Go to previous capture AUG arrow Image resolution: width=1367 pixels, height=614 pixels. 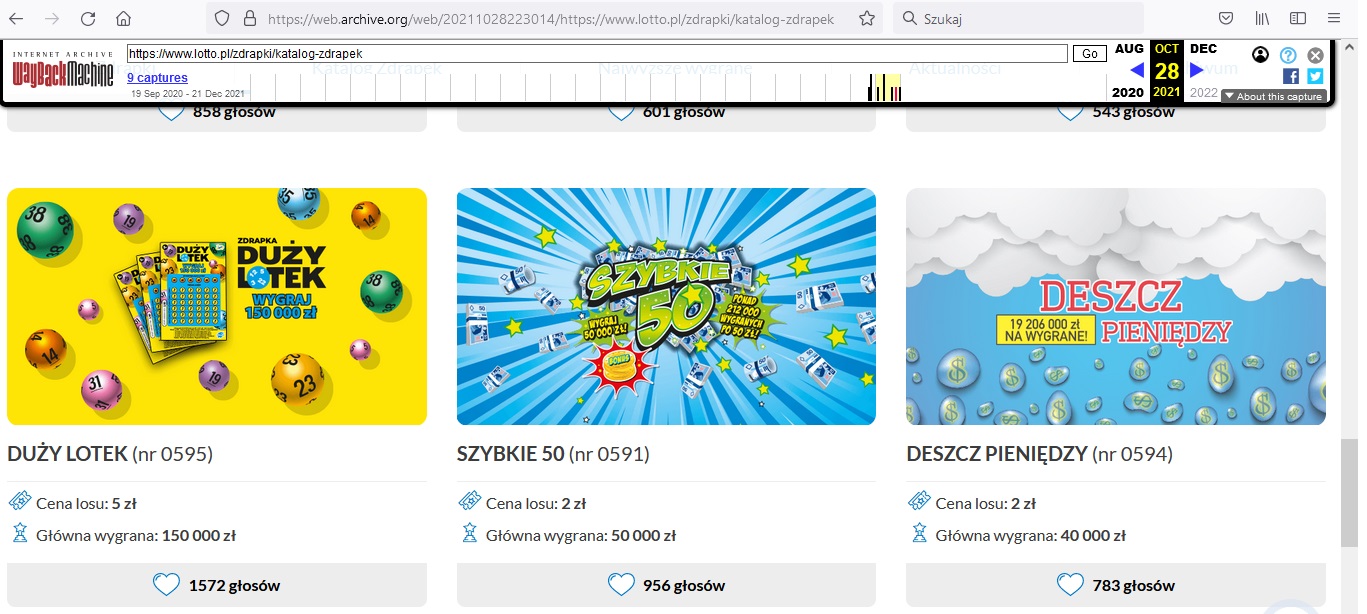tap(1136, 70)
